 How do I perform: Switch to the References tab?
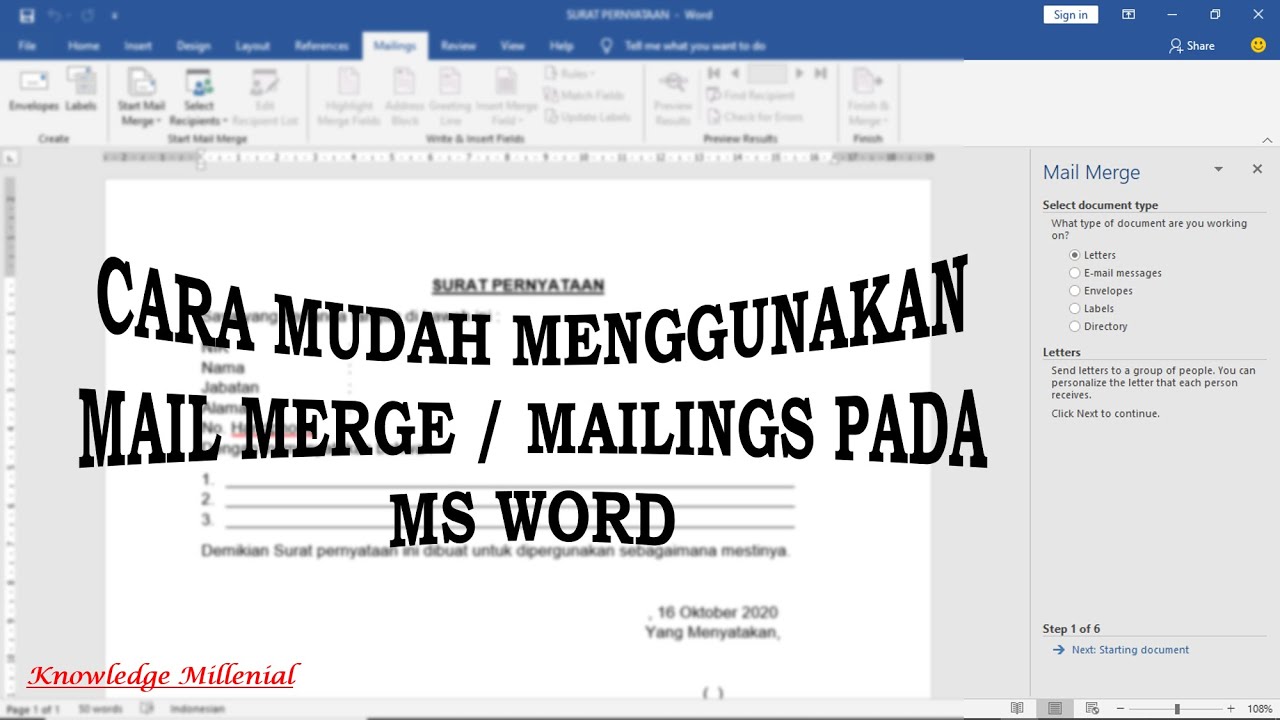coord(321,46)
